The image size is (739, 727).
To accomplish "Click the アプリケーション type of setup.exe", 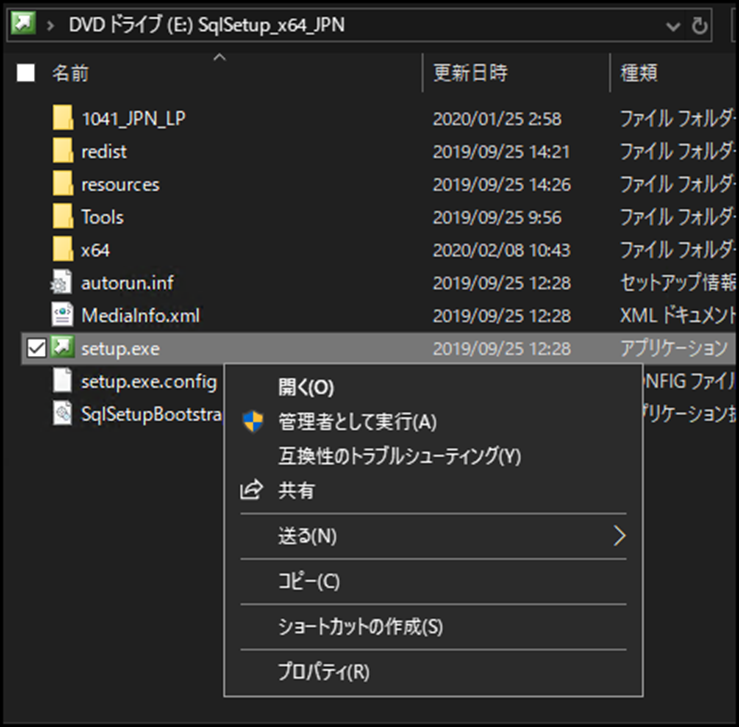I will point(674,349).
